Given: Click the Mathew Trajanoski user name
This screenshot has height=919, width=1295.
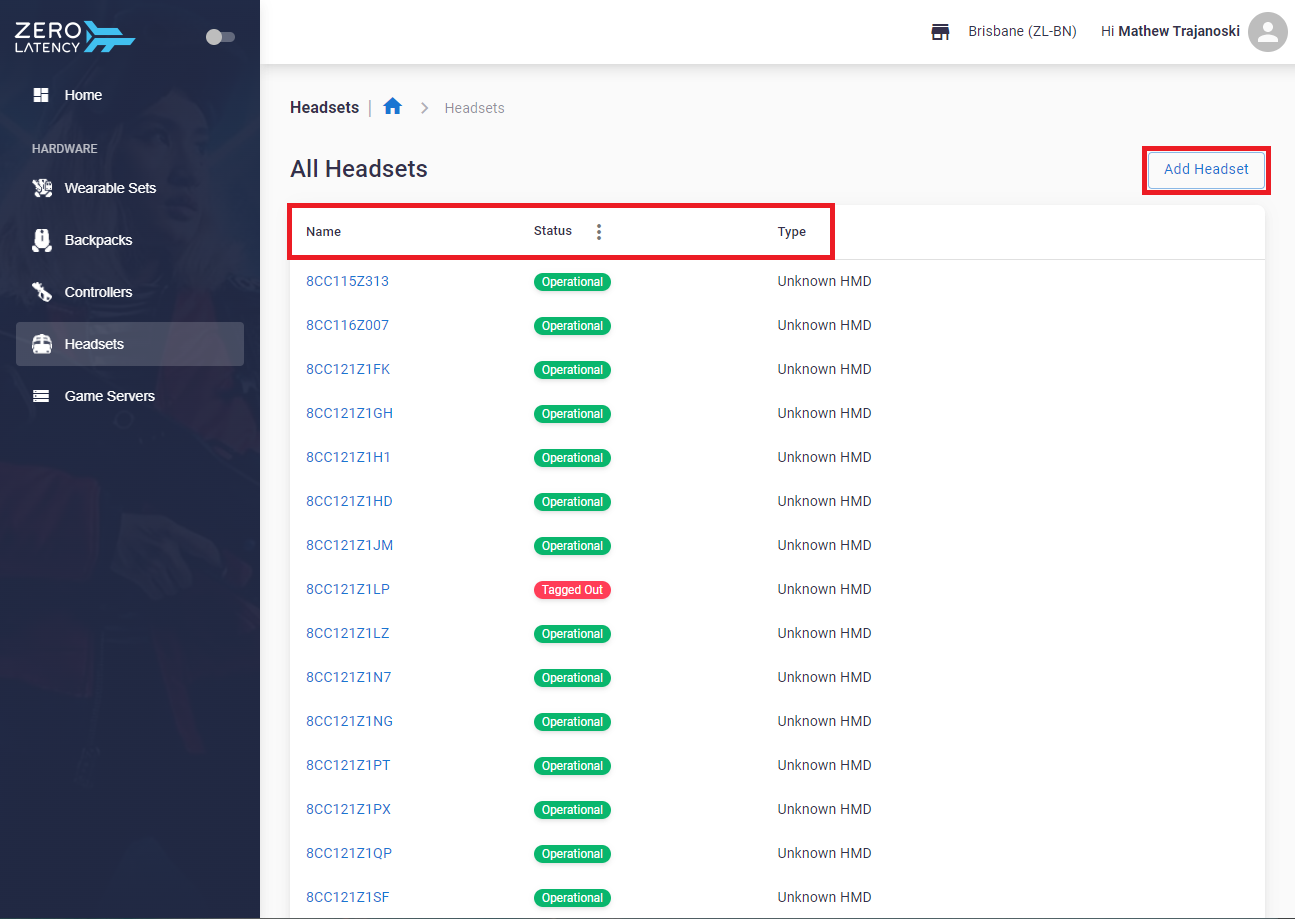Looking at the screenshot, I should click(1179, 31).
